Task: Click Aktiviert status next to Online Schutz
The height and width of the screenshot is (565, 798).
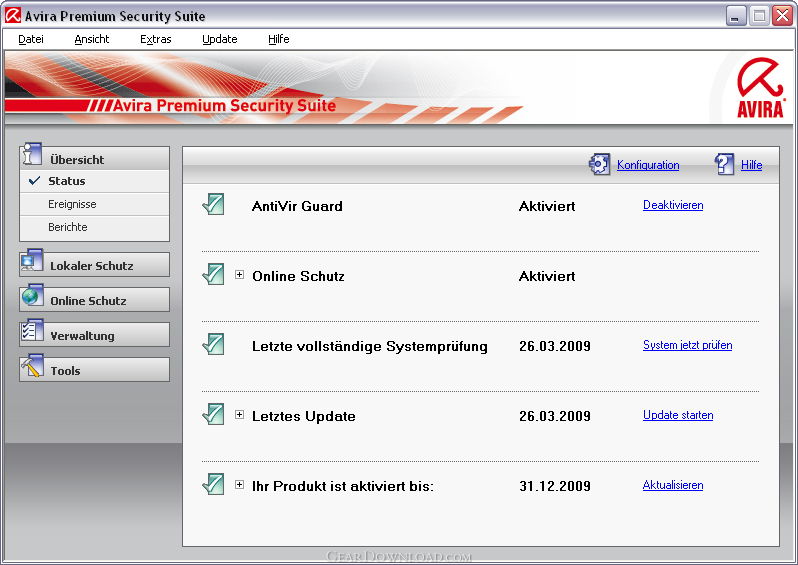Action: pyautogui.click(x=547, y=276)
